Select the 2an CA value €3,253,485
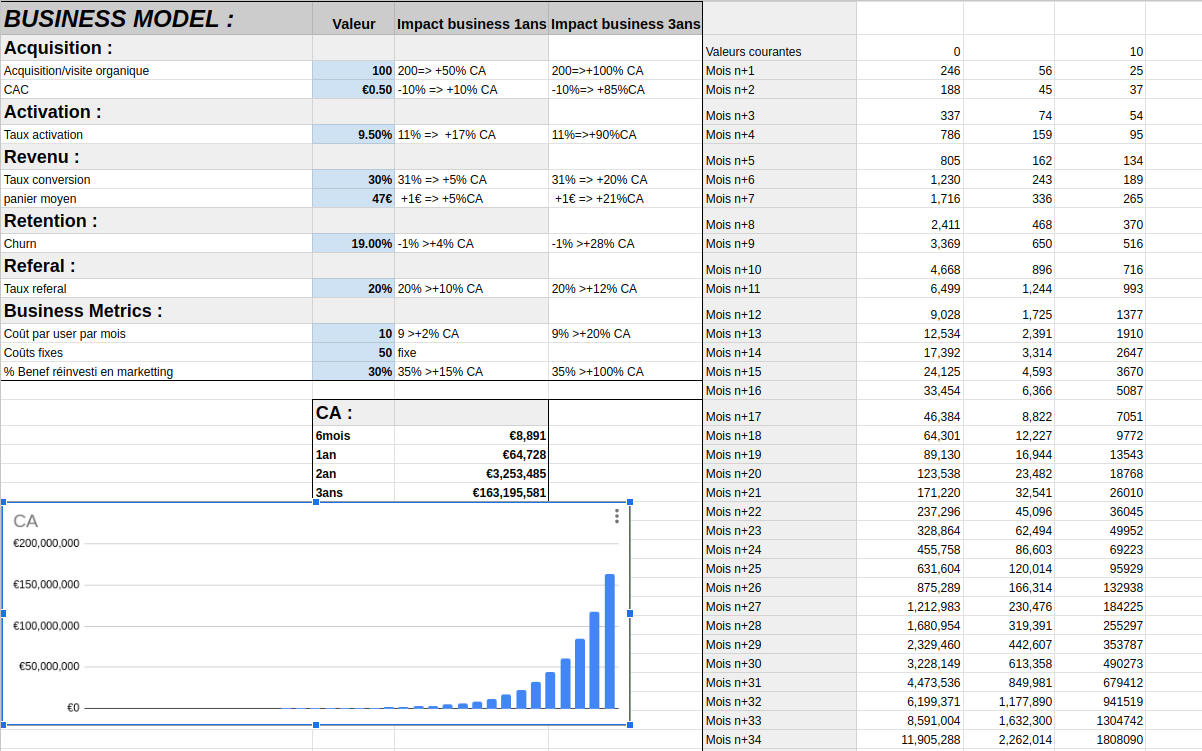Viewport: 1202px width, 751px height. tap(472, 474)
